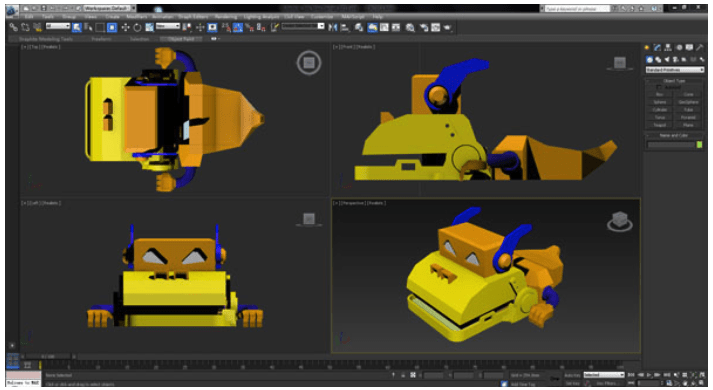Click the help keyword search field

coord(577,8)
